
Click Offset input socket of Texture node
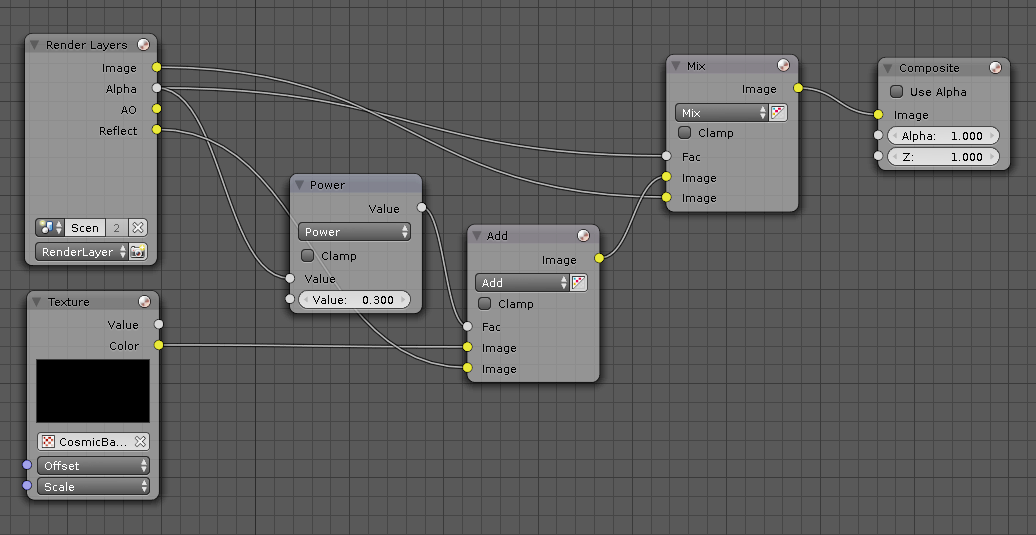coord(27,465)
